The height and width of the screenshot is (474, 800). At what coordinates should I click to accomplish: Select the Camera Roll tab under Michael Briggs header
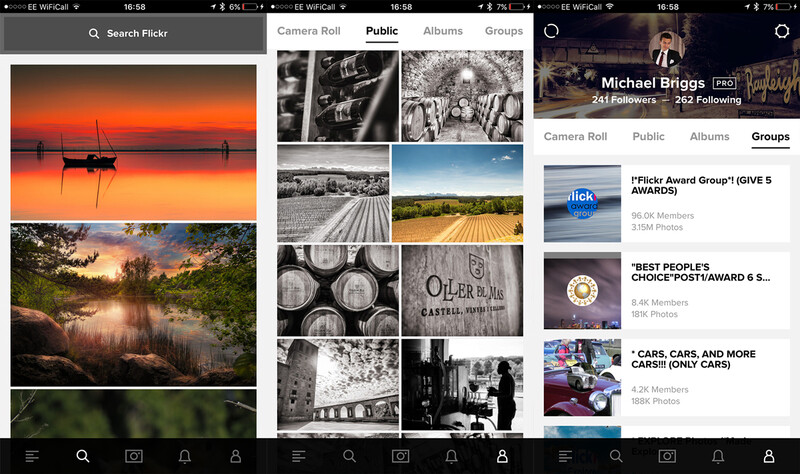[x=575, y=136]
